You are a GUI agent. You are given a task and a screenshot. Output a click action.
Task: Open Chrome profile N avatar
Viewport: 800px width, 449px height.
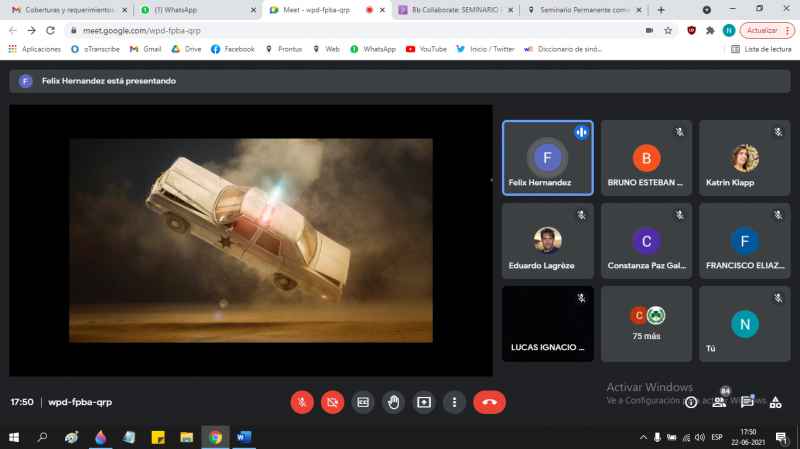coord(729,31)
